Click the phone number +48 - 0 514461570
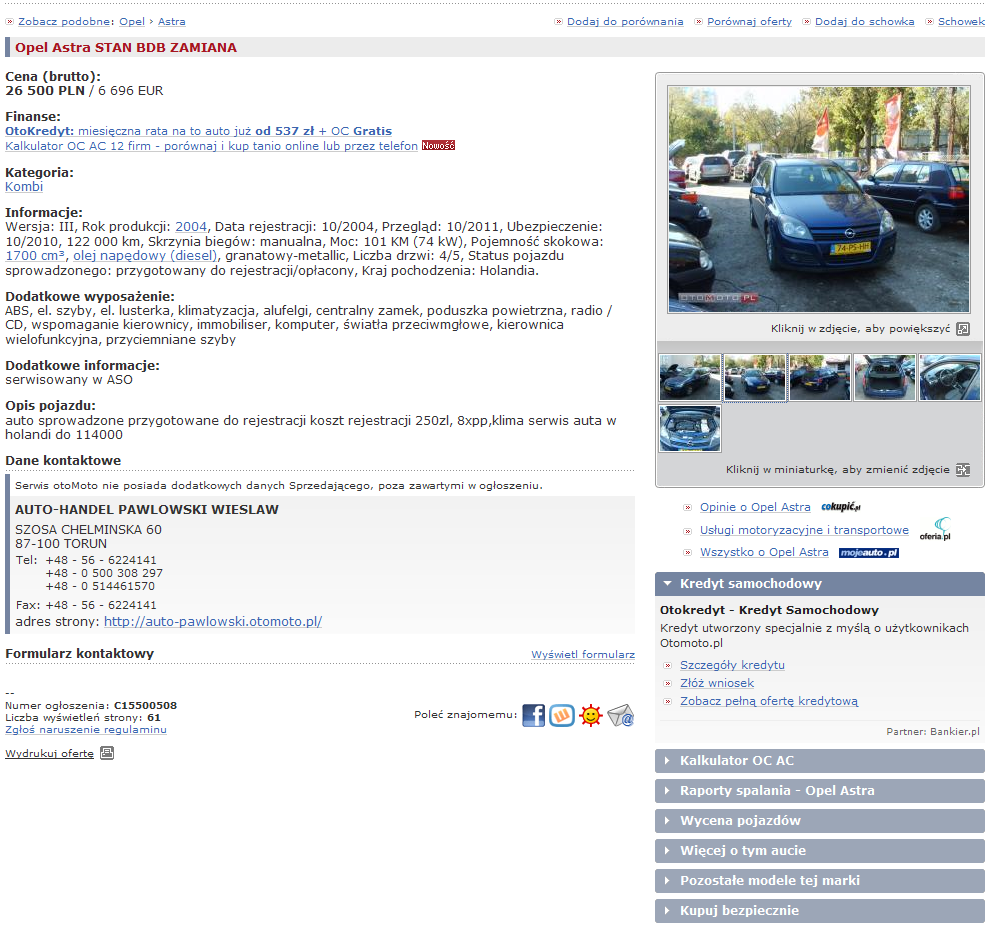 click(100, 587)
